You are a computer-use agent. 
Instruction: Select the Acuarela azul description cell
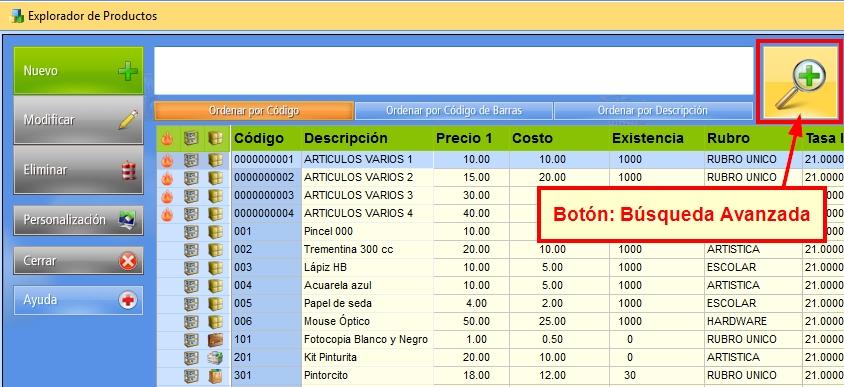(367, 285)
